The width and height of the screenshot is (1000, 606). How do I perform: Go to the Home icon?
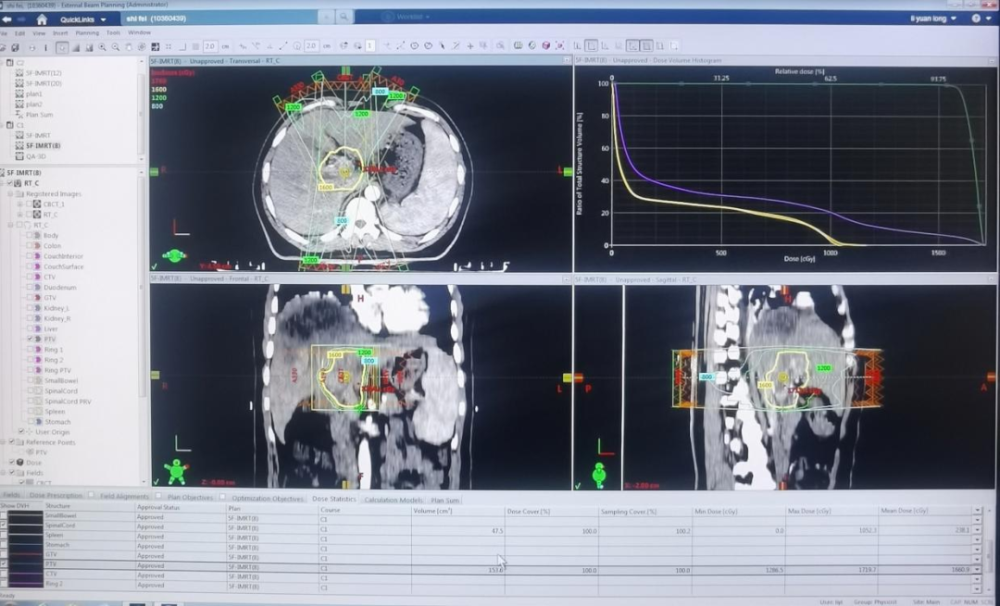[x=42, y=19]
